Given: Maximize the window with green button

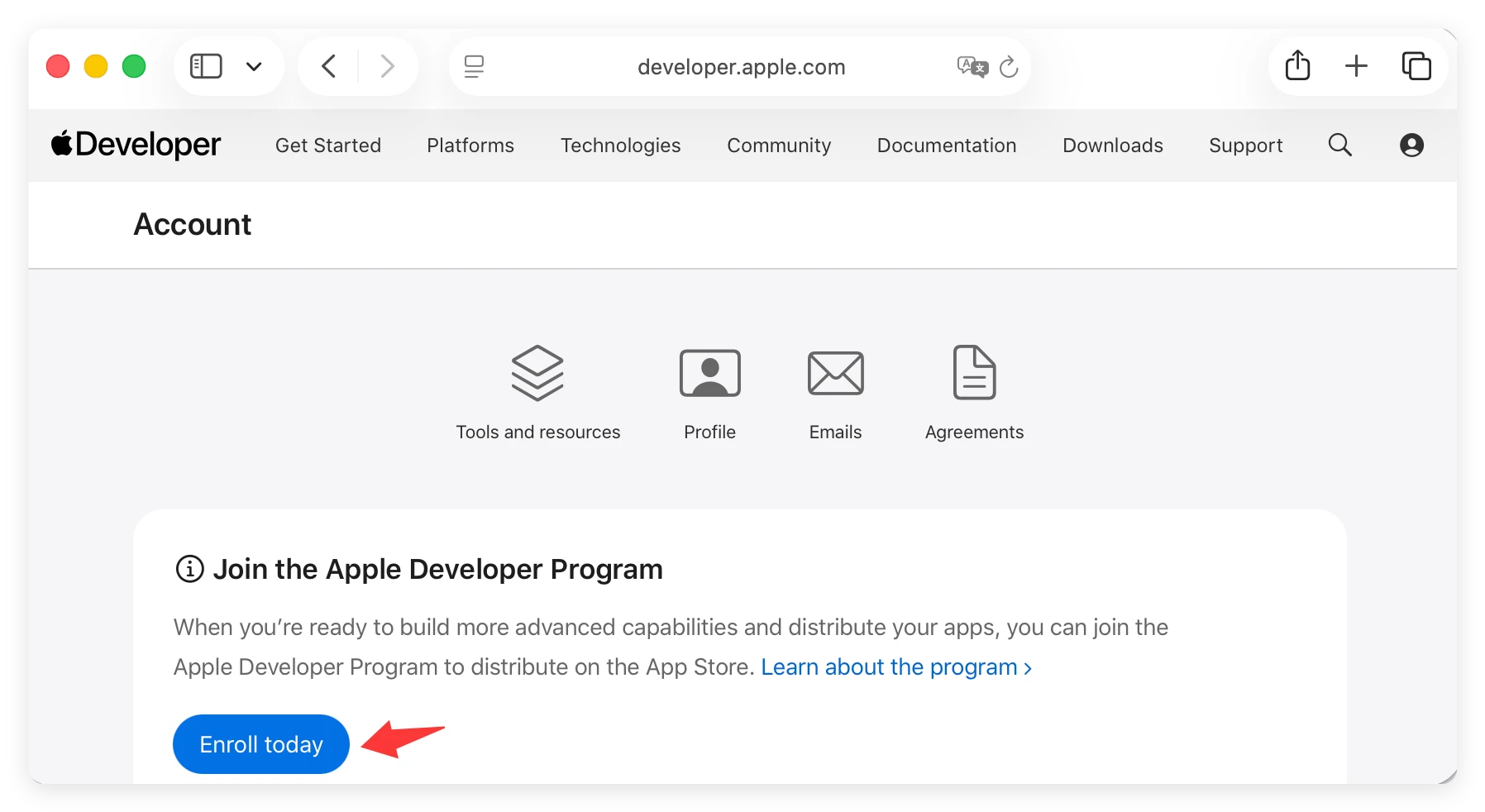Looking at the screenshot, I should coord(134,66).
